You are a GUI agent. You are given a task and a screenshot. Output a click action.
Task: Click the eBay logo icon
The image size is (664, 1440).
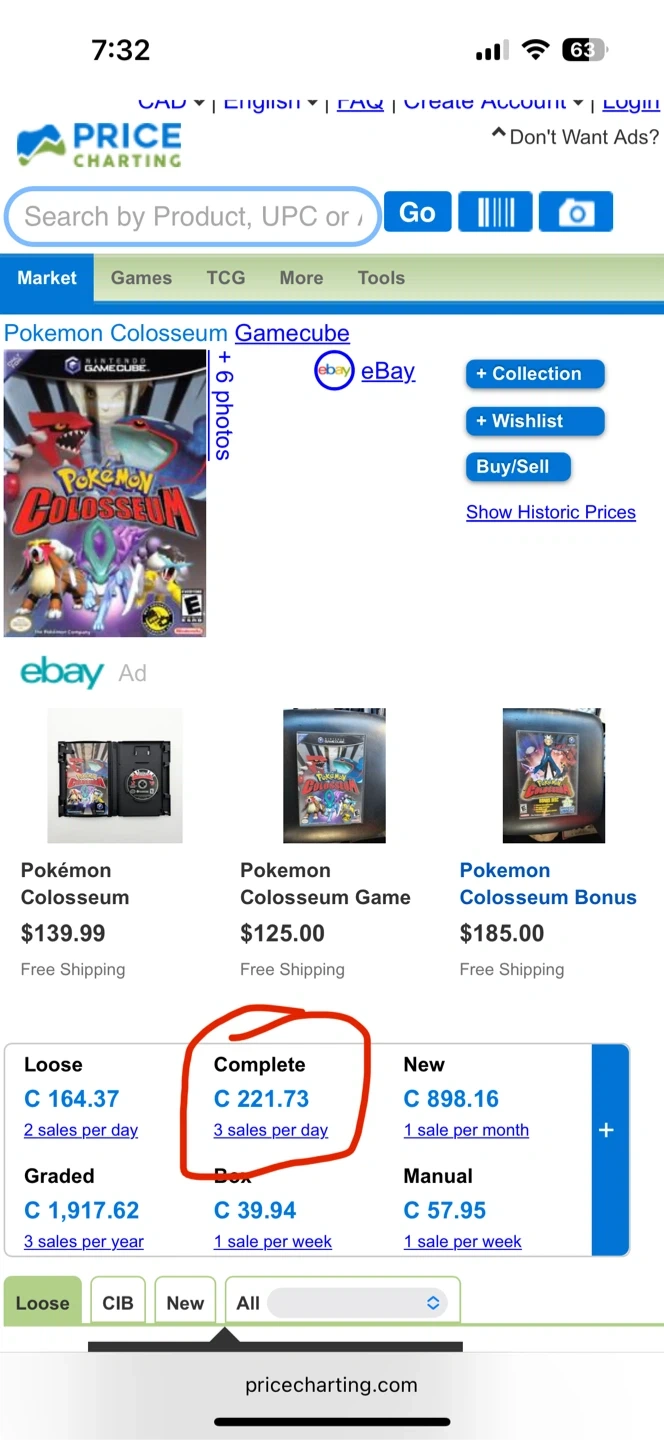coord(334,371)
